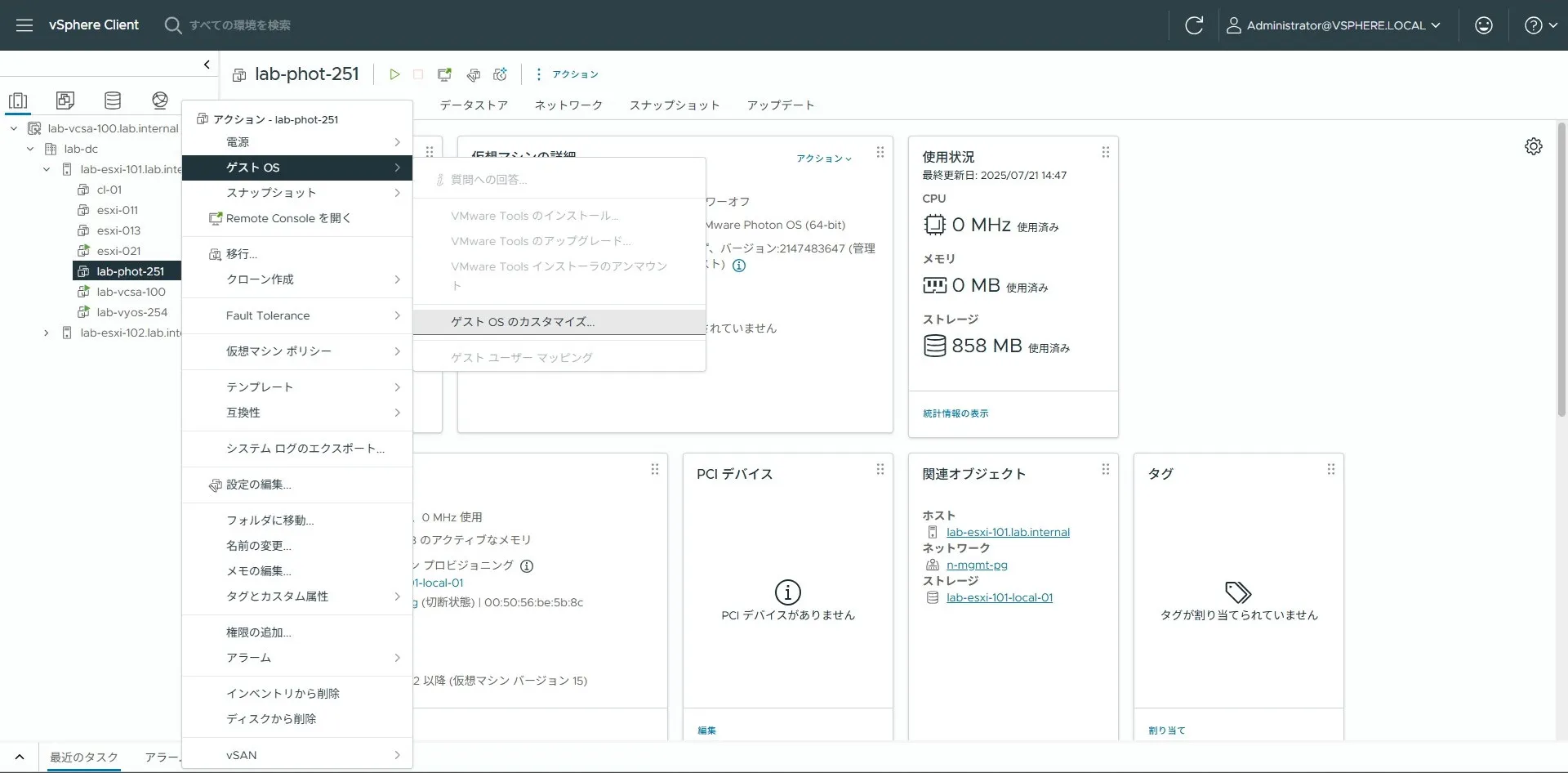Screen dimensions: 1568x773
Task: Open the help question mark menu
Action: [x=1540, y=25]
